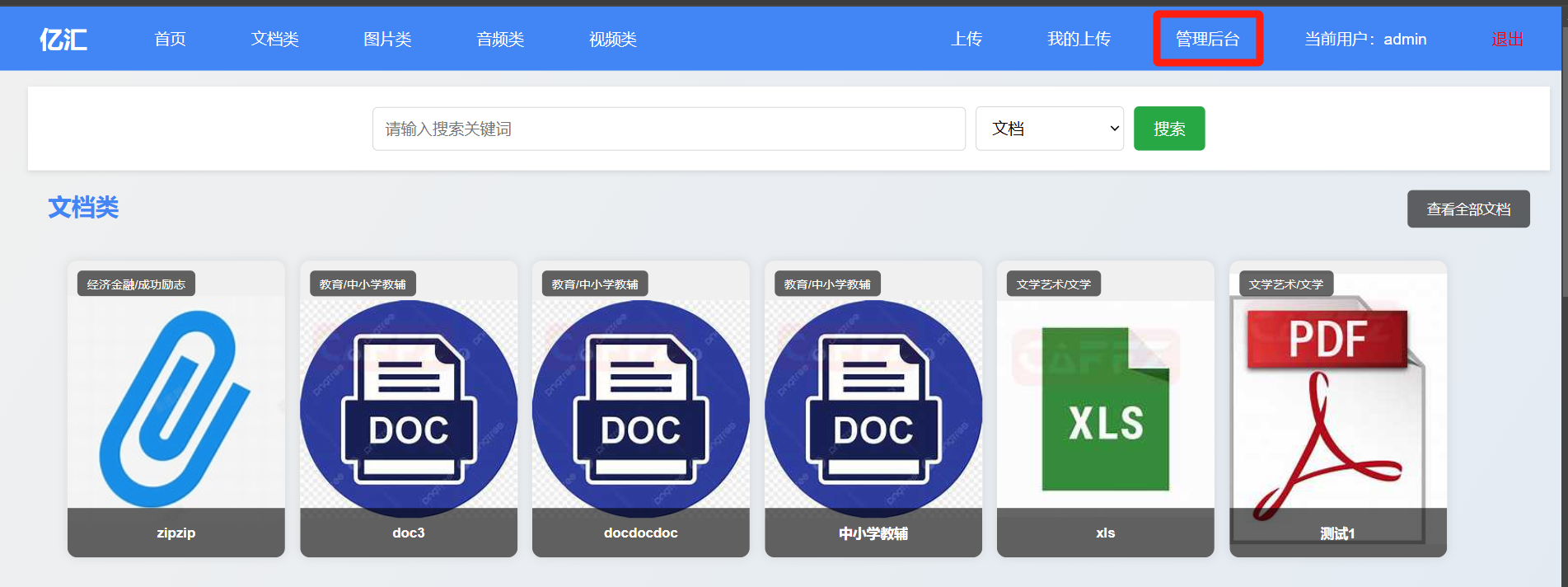Open the doc3 DOC file icon
Screen dimensions: 1568x587
click(x=409, y=408)
